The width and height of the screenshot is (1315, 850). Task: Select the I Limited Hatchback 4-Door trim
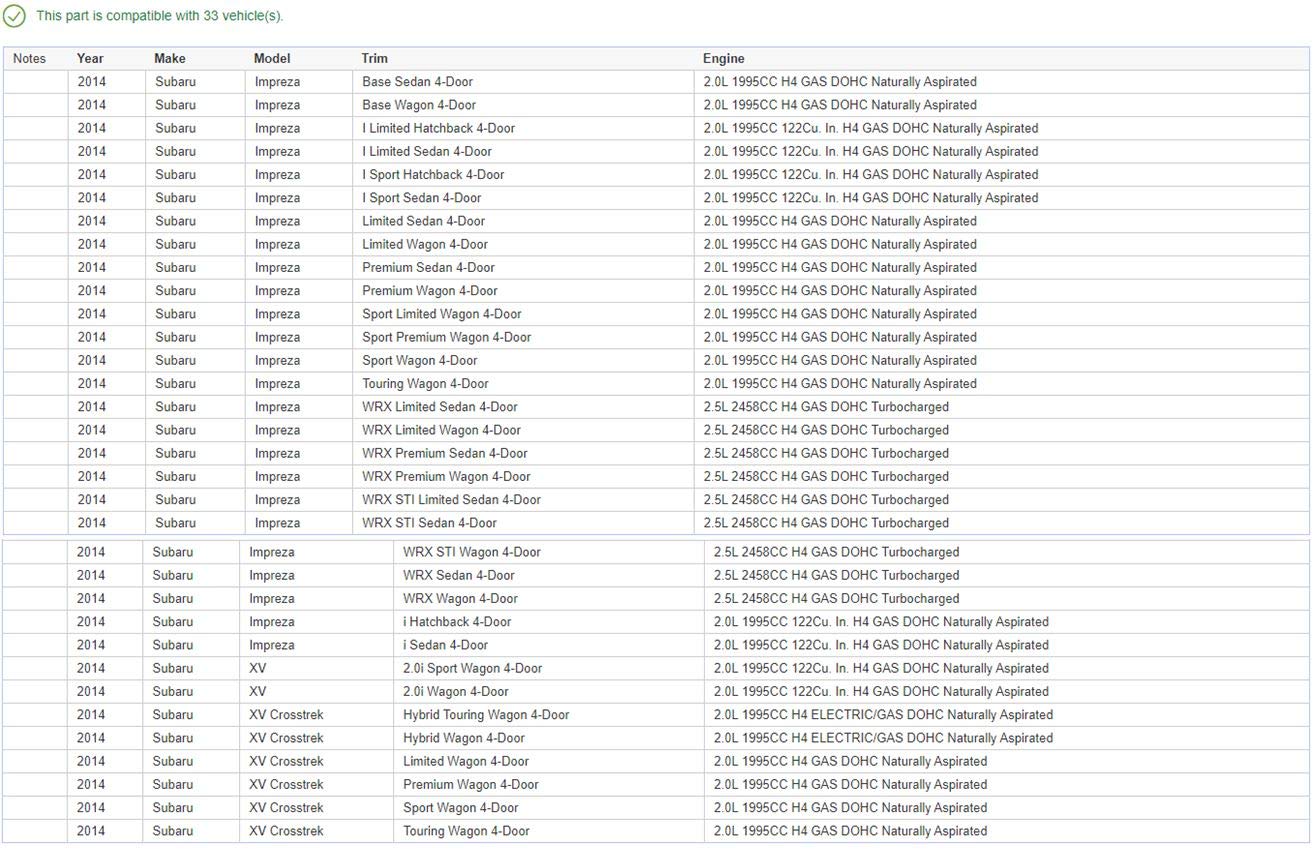[x=438, y=128]
